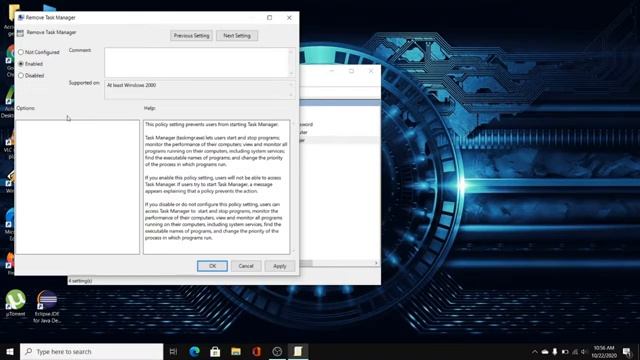The image size is (640, 360).
Task: Open the uTorrent desktop shortcut
Action: (16, 303)
